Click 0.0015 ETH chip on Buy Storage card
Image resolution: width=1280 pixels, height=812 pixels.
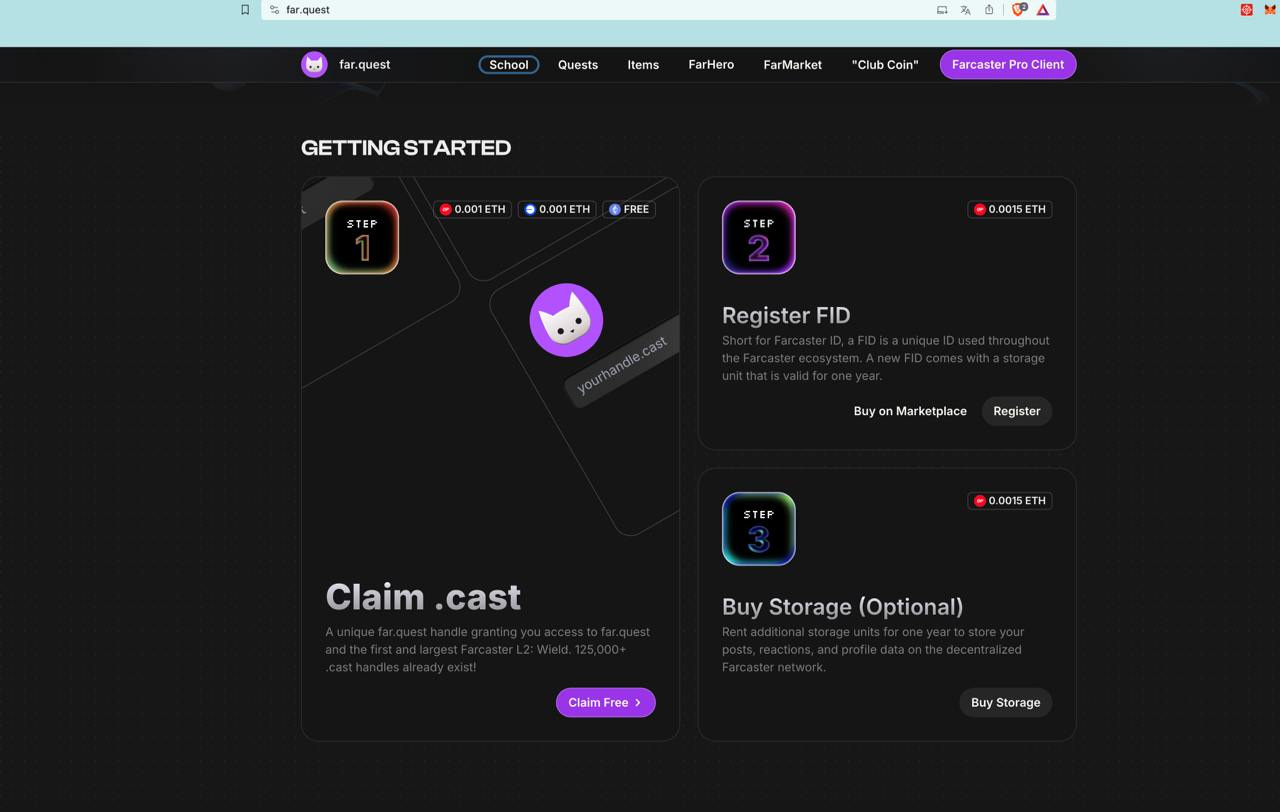coord(1010,500)
